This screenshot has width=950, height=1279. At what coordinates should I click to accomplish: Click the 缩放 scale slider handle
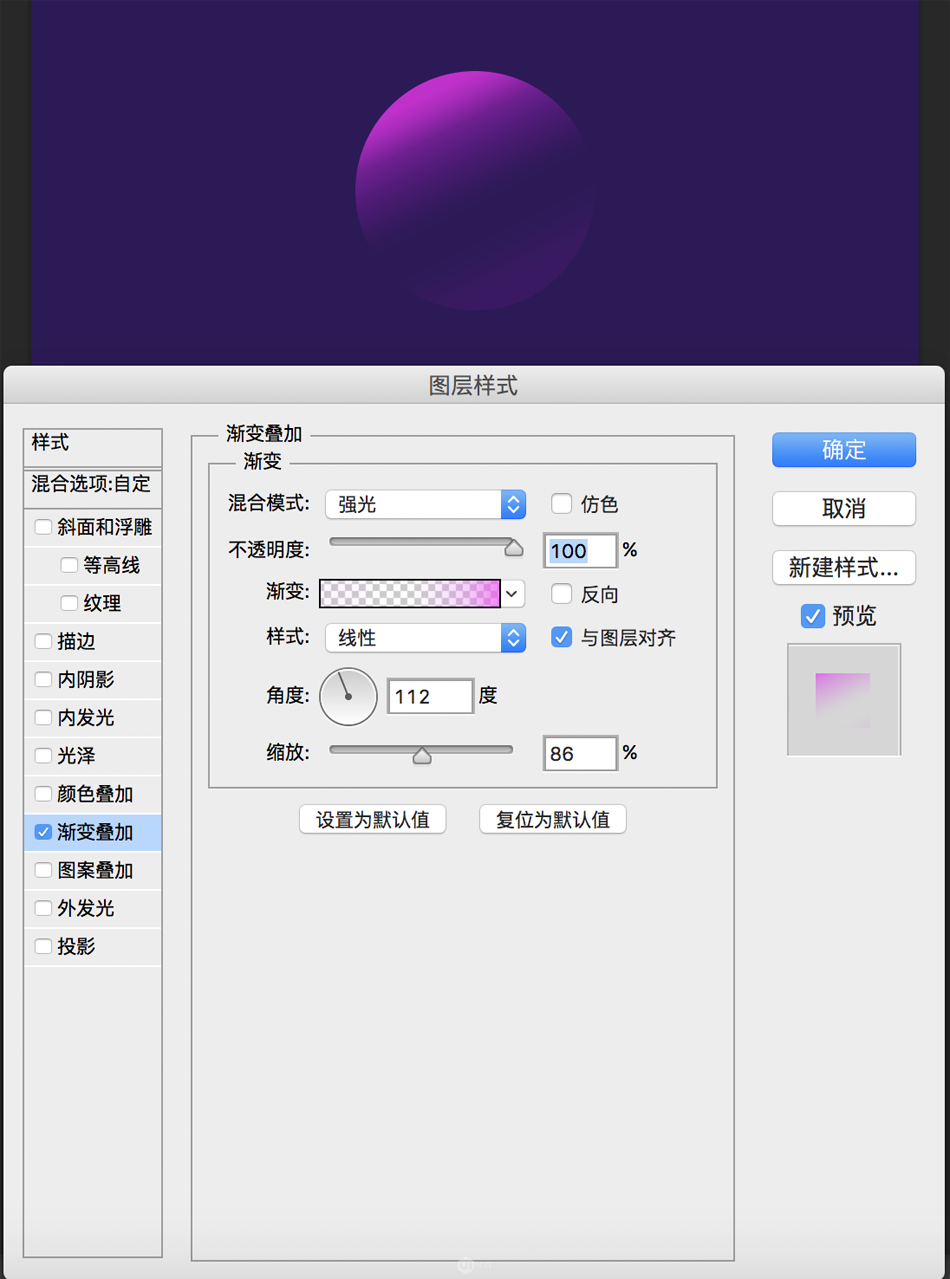coord(422,755)
